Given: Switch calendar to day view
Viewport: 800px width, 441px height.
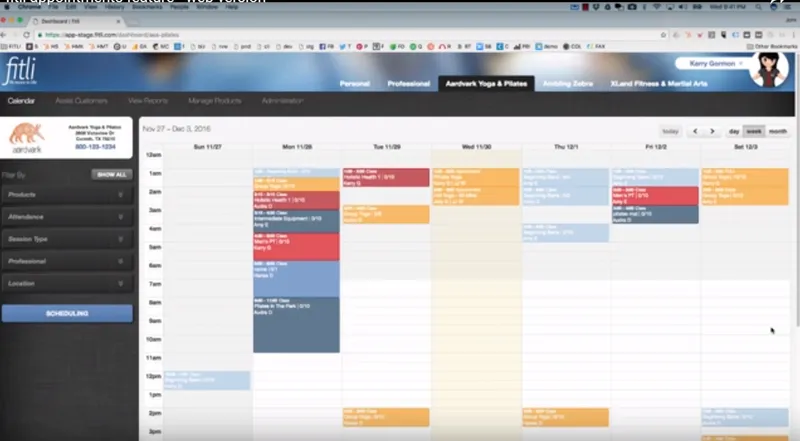Looking at the screenshot, I should [x=734, y=131].
